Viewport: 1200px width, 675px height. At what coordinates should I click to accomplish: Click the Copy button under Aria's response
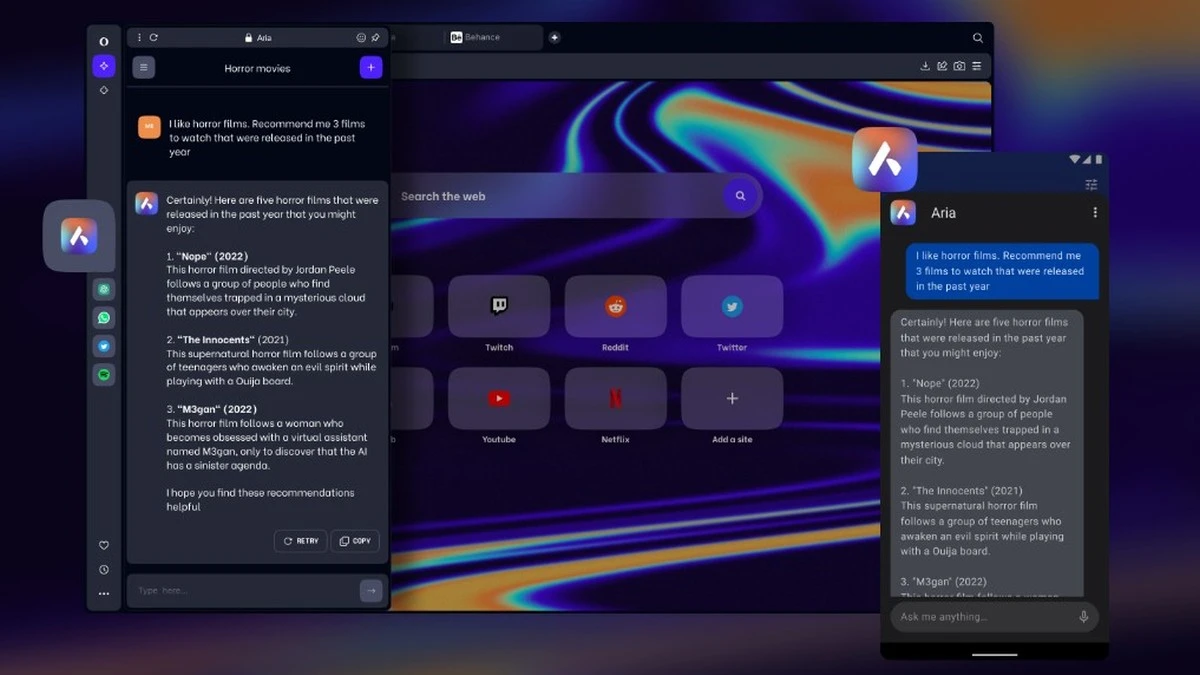[x=355, y=541]
